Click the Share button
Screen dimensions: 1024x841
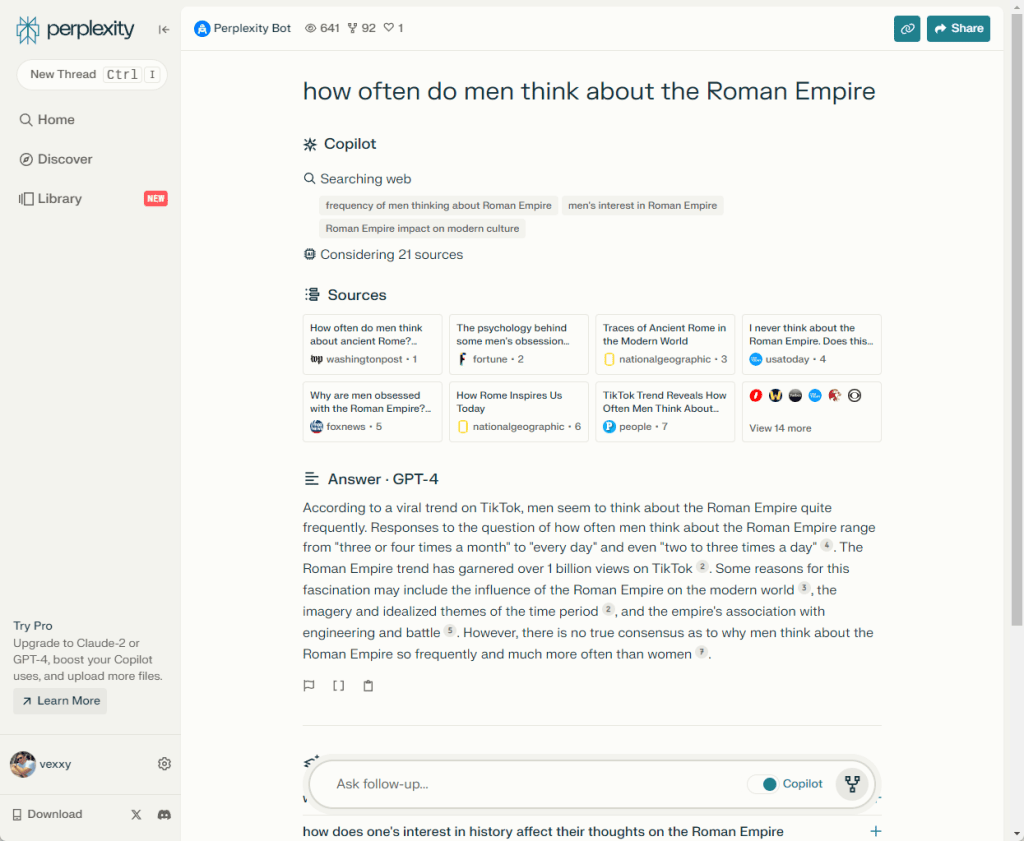958,29
